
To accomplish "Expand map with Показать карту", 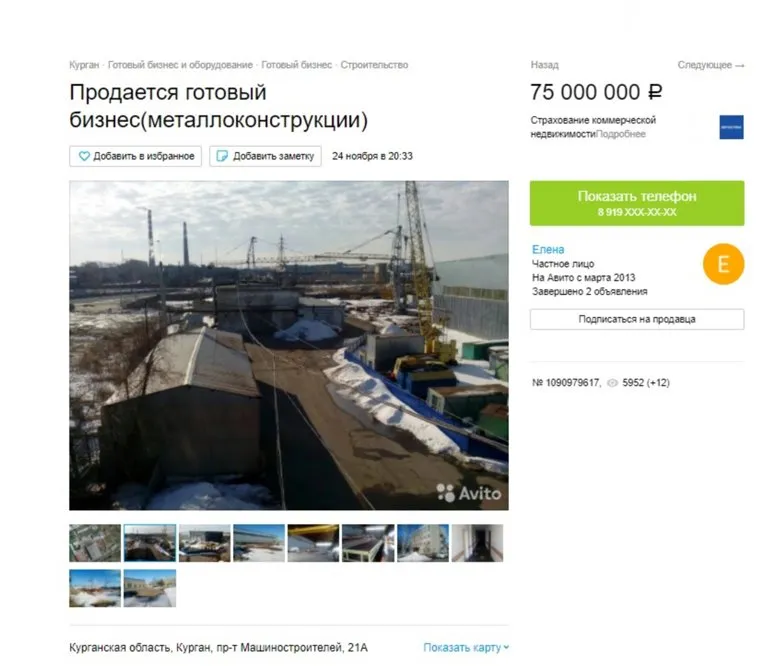I will (x=466, y=648).
